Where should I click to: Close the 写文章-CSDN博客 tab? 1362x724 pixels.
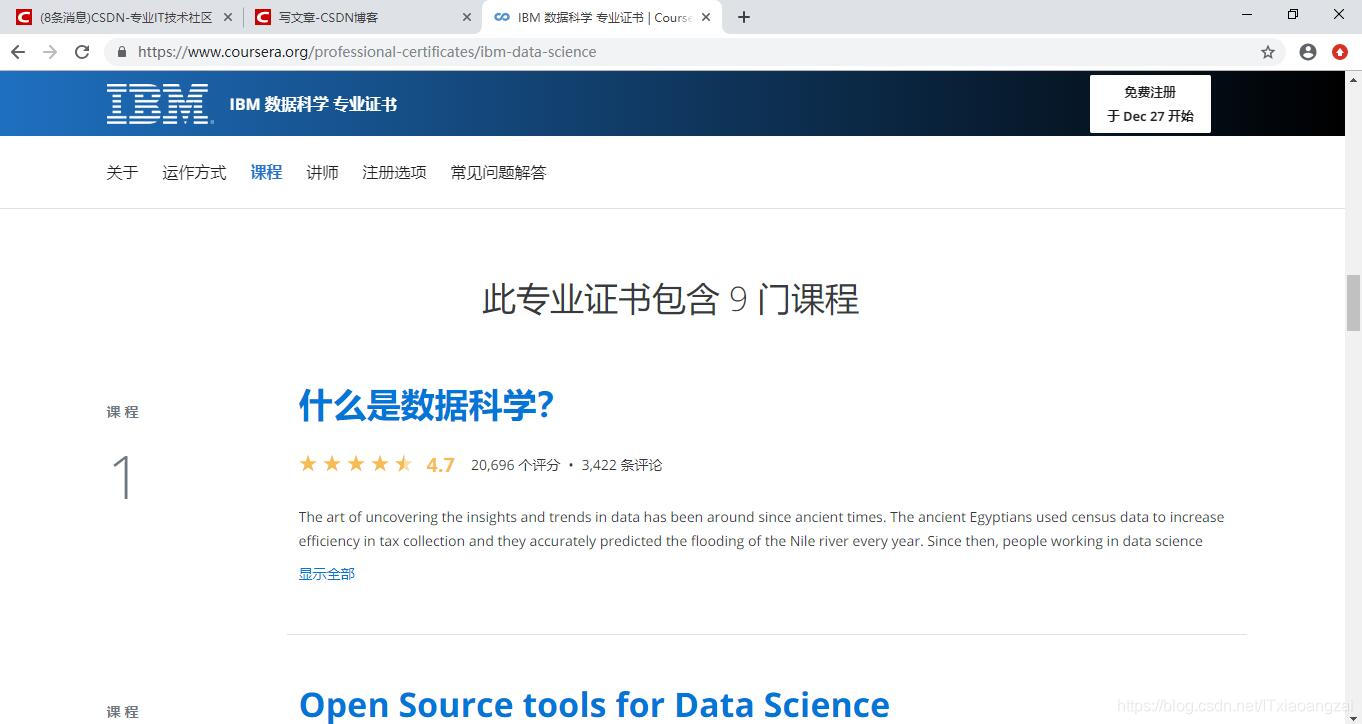pos(467,17)
